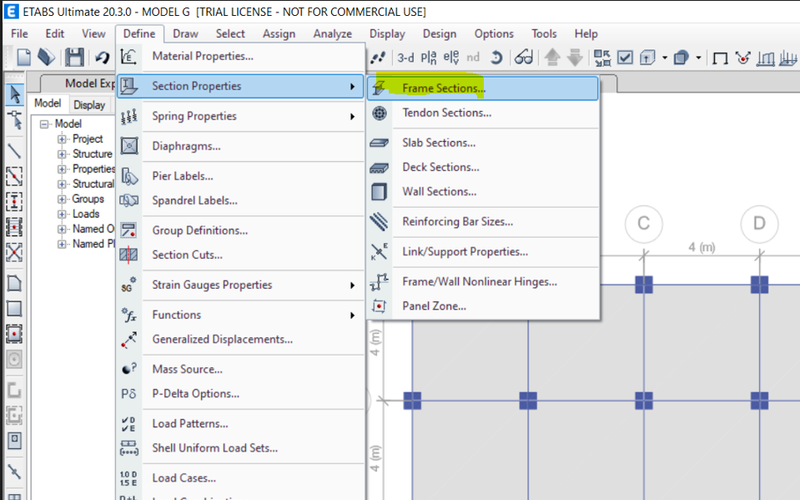
Task: Select the pointer tool in the left toolbar
Action: point(15,95)
